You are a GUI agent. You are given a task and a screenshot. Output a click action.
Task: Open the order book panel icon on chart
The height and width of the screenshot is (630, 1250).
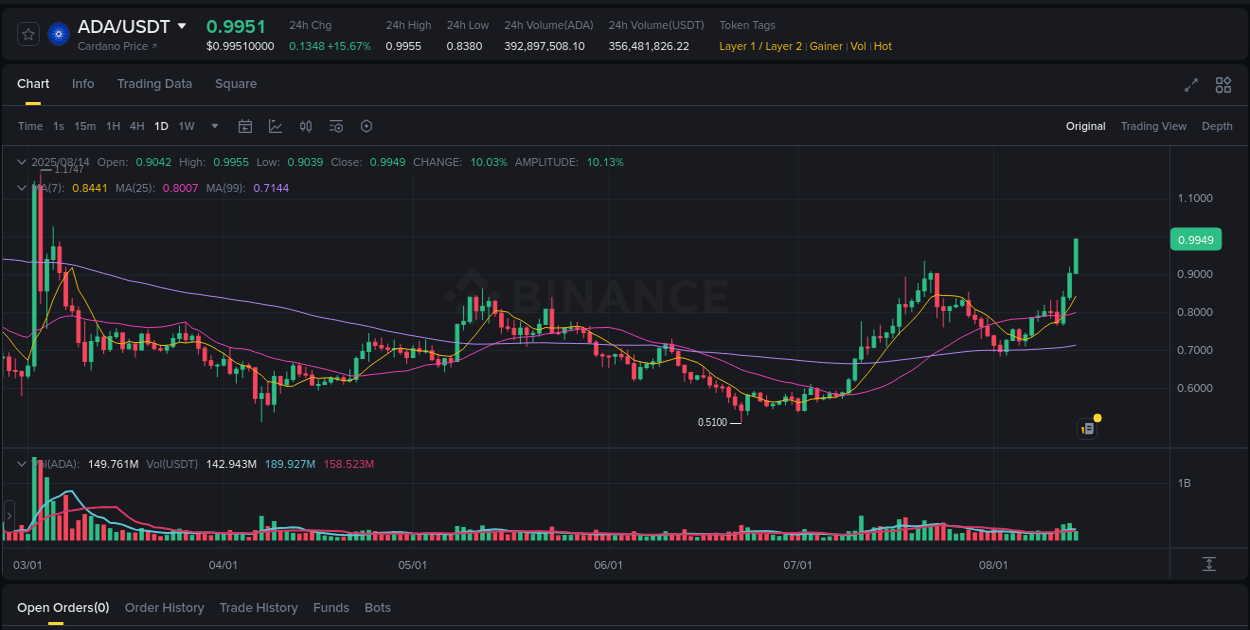1087,428
